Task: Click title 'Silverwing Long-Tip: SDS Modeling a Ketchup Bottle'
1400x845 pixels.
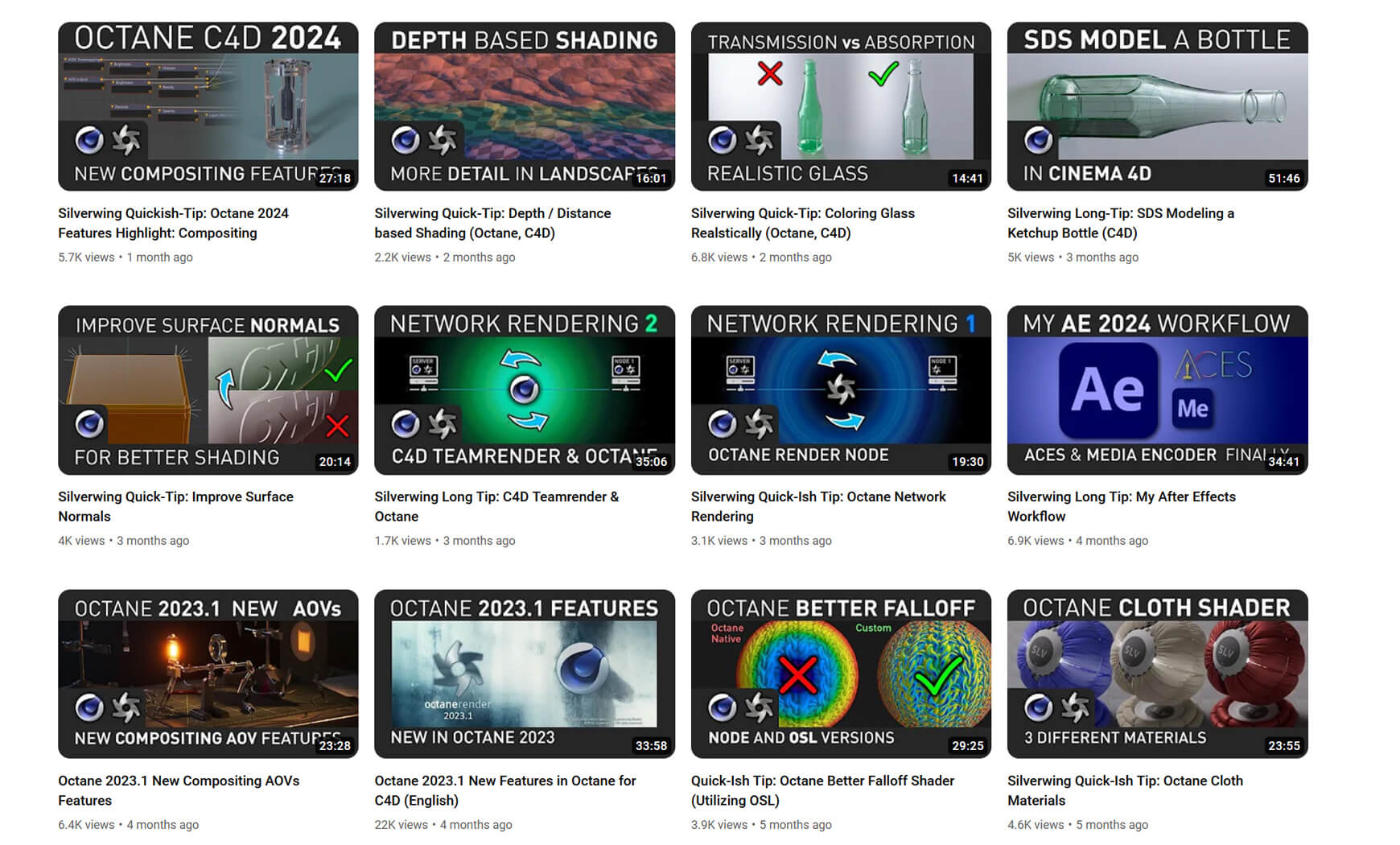Action: click(1121, 223)
